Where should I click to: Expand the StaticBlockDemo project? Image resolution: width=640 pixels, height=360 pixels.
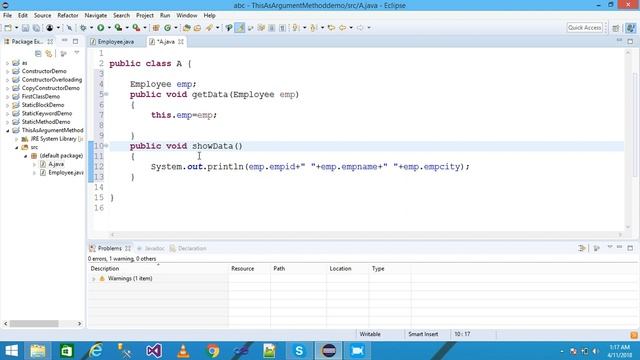pos(7,105)
